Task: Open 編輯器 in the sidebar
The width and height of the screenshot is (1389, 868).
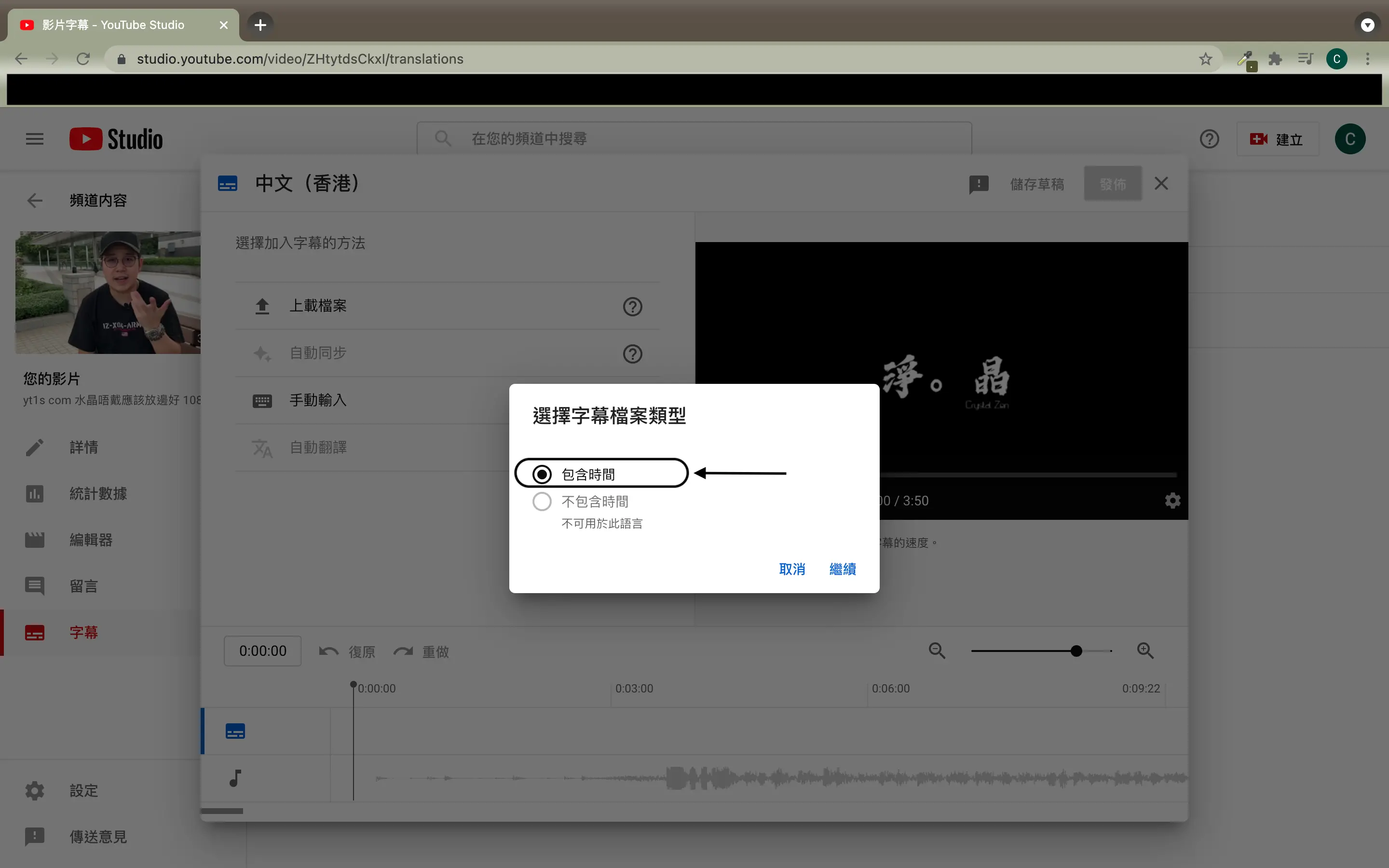Action: tap(91, 540)
